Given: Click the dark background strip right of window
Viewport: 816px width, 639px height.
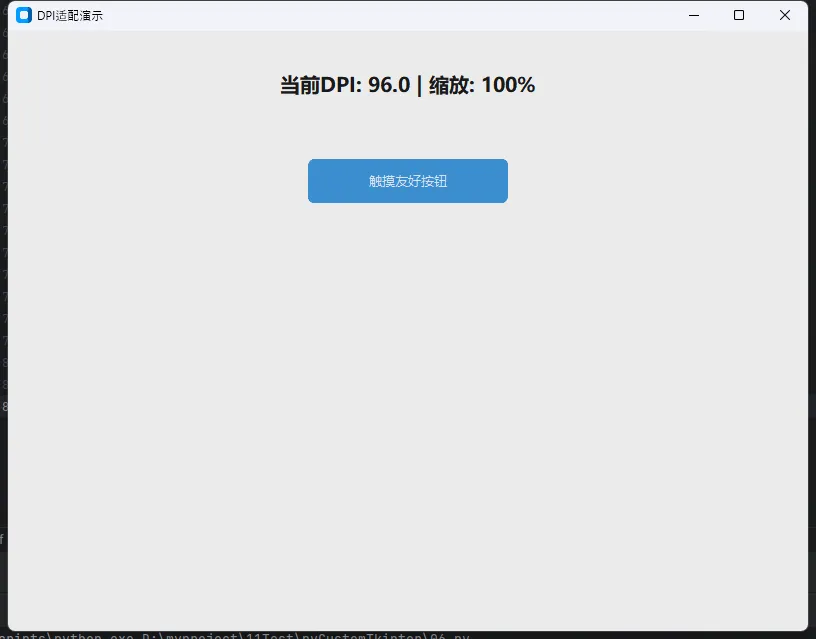Looking at the screenshot, I should [x=812, y=300].
